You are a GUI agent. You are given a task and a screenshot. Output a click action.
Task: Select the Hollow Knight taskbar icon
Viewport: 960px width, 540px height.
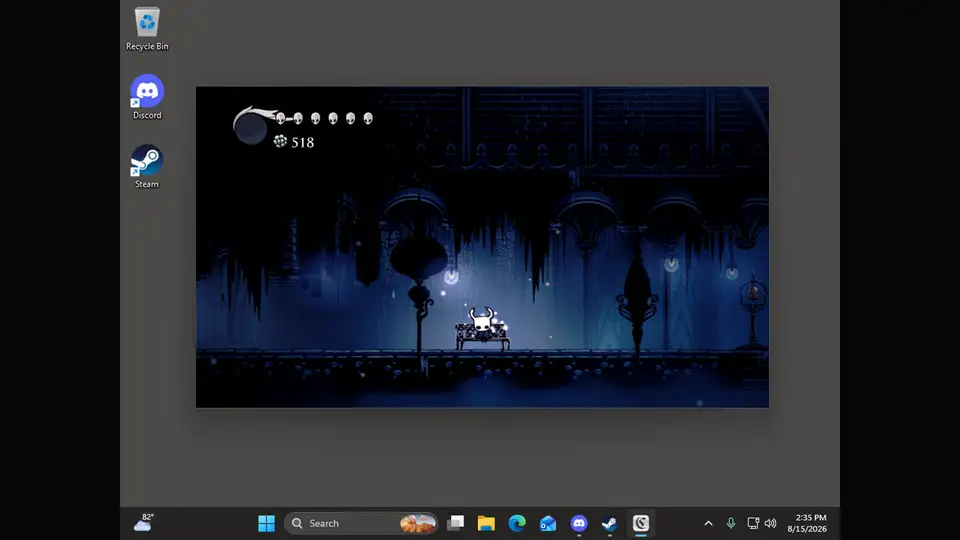pos(641,523)
